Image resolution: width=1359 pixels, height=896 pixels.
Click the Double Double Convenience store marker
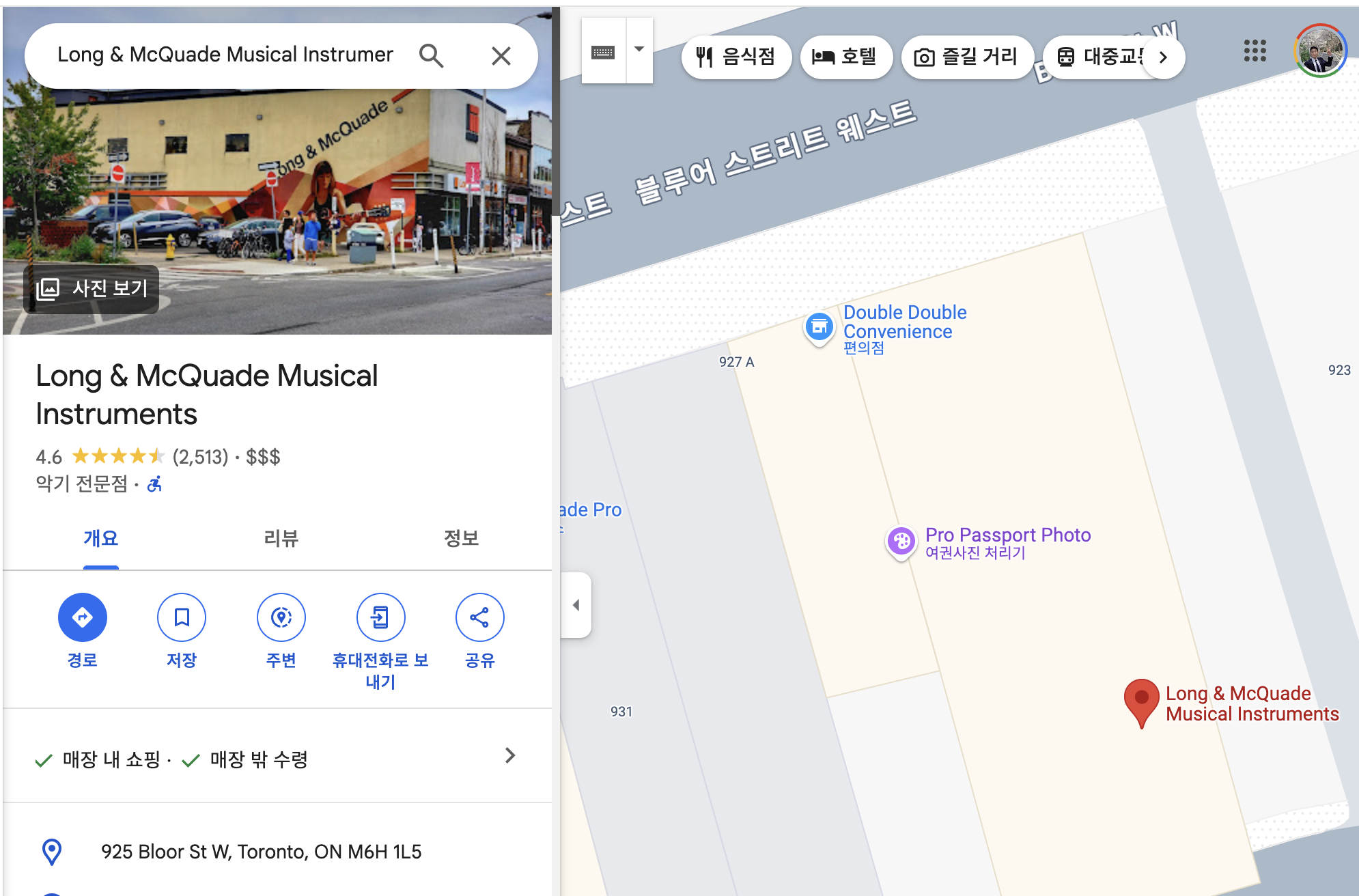coord(819,327)
